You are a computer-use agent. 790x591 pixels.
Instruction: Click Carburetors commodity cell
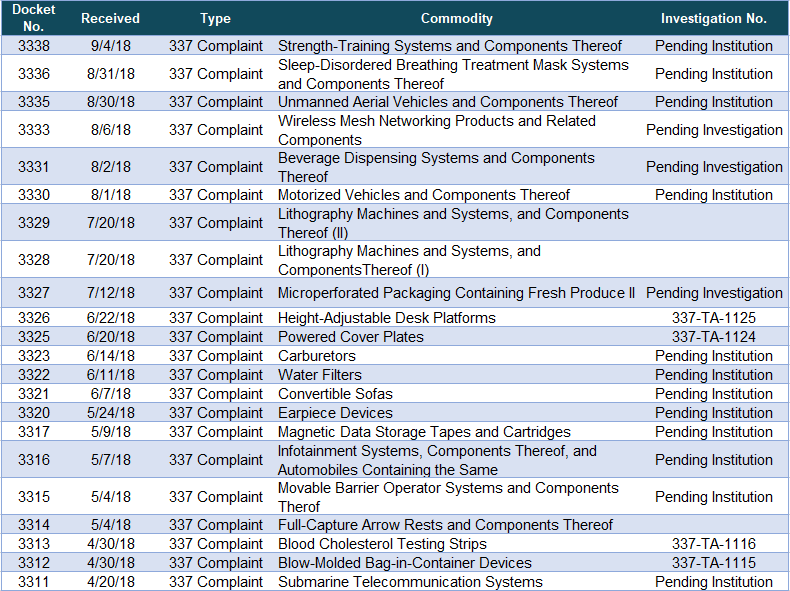click(x=317, y=356)
